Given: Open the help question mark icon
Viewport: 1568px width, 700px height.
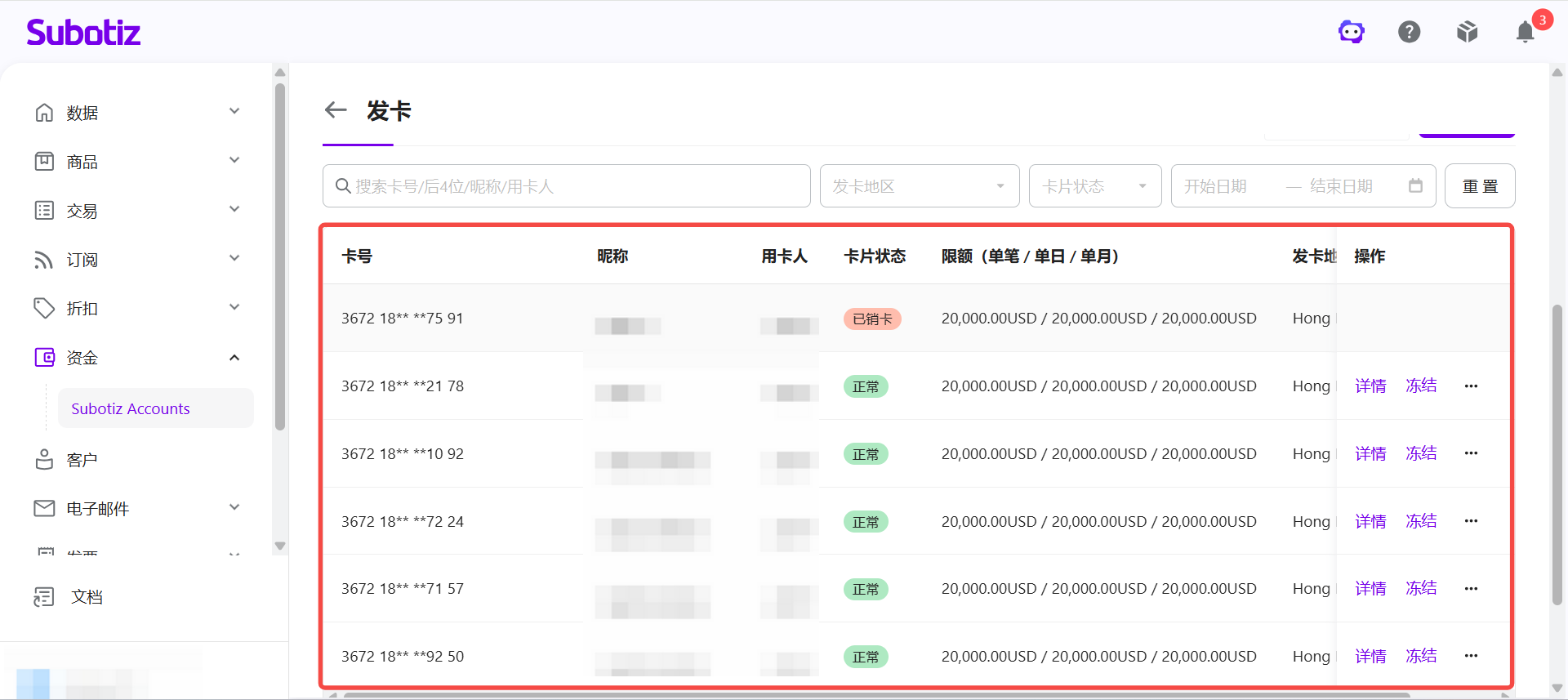Looking at the screenshot, I should coord(1410,32).
